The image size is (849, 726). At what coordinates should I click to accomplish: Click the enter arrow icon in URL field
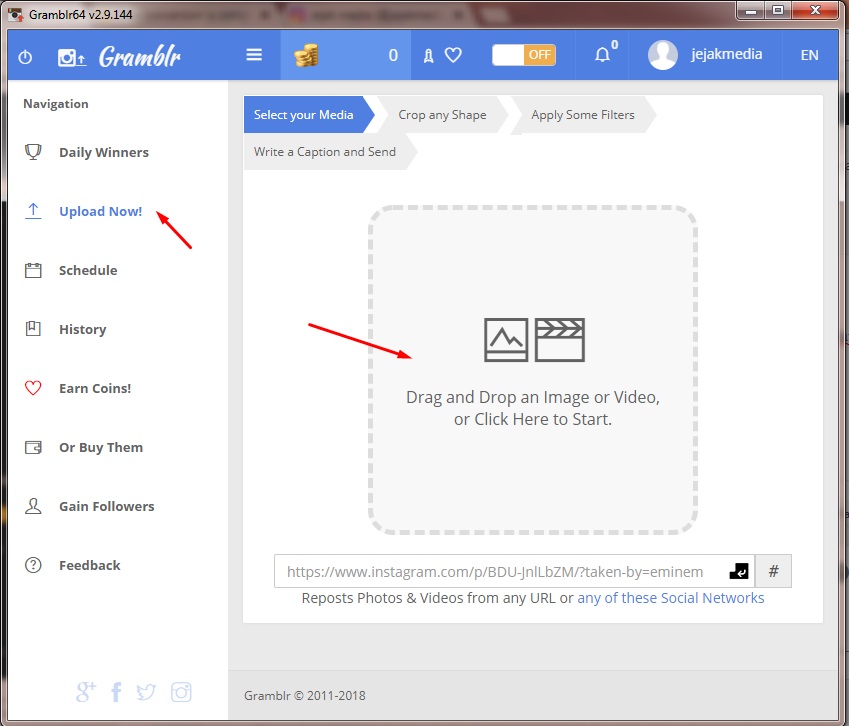point(739,571)
